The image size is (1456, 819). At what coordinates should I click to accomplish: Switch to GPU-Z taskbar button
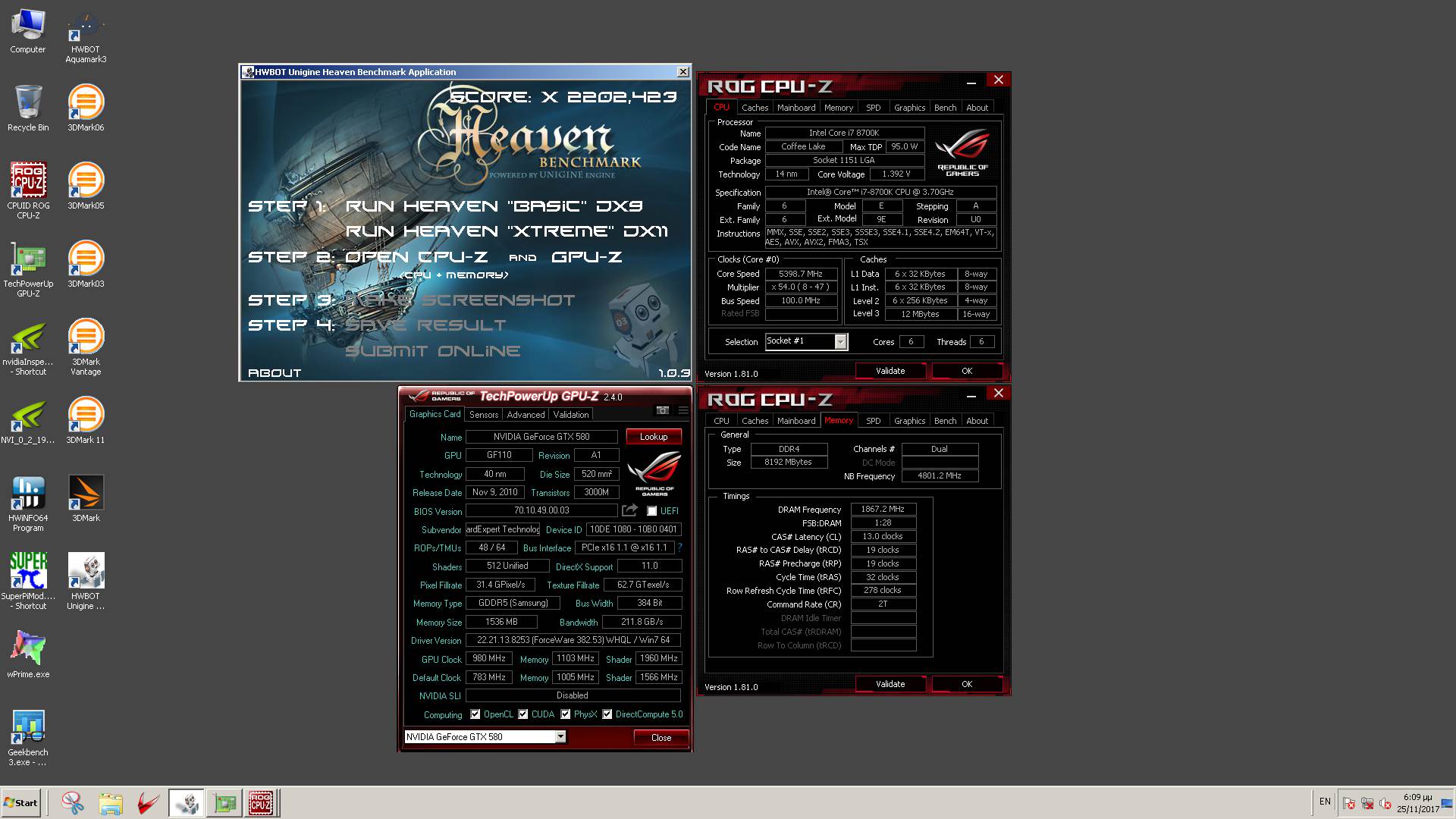point(224,803)
